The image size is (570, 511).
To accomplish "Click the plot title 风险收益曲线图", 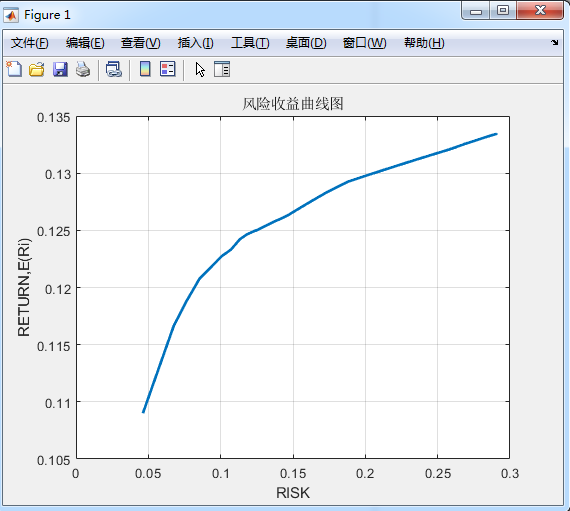I will coord(293,104).
